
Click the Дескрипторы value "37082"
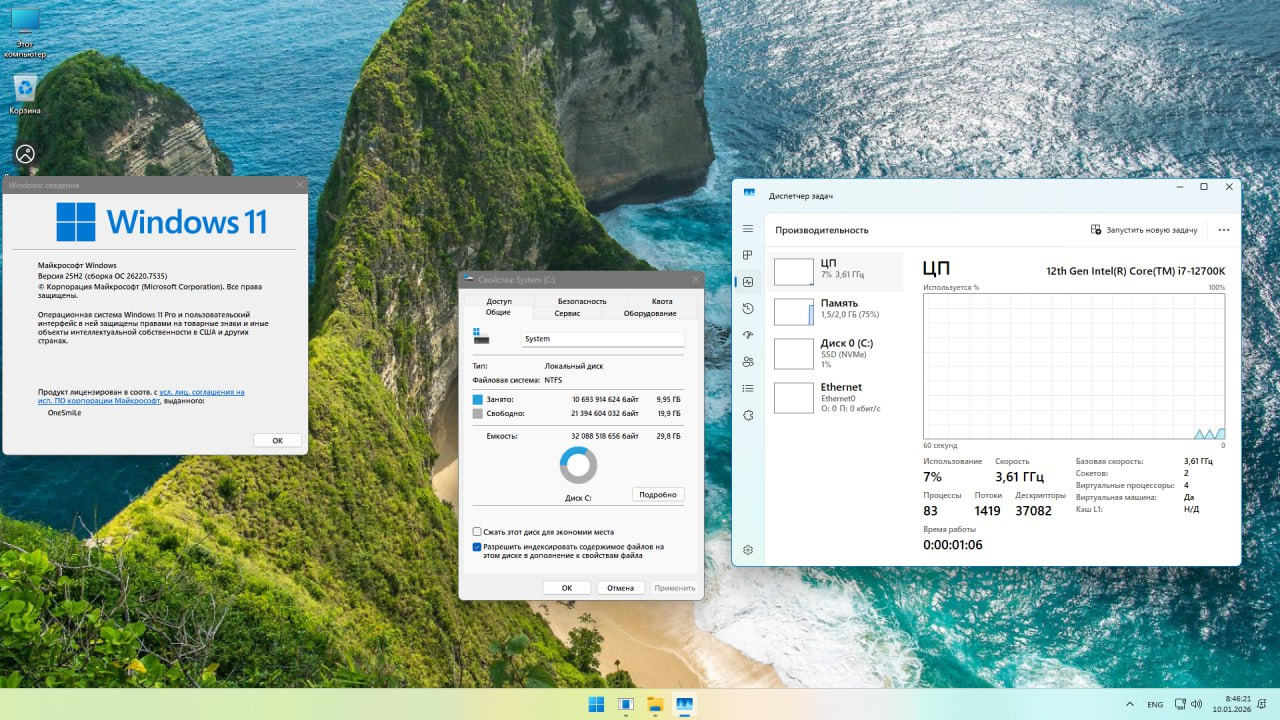tap(1033, 511)
